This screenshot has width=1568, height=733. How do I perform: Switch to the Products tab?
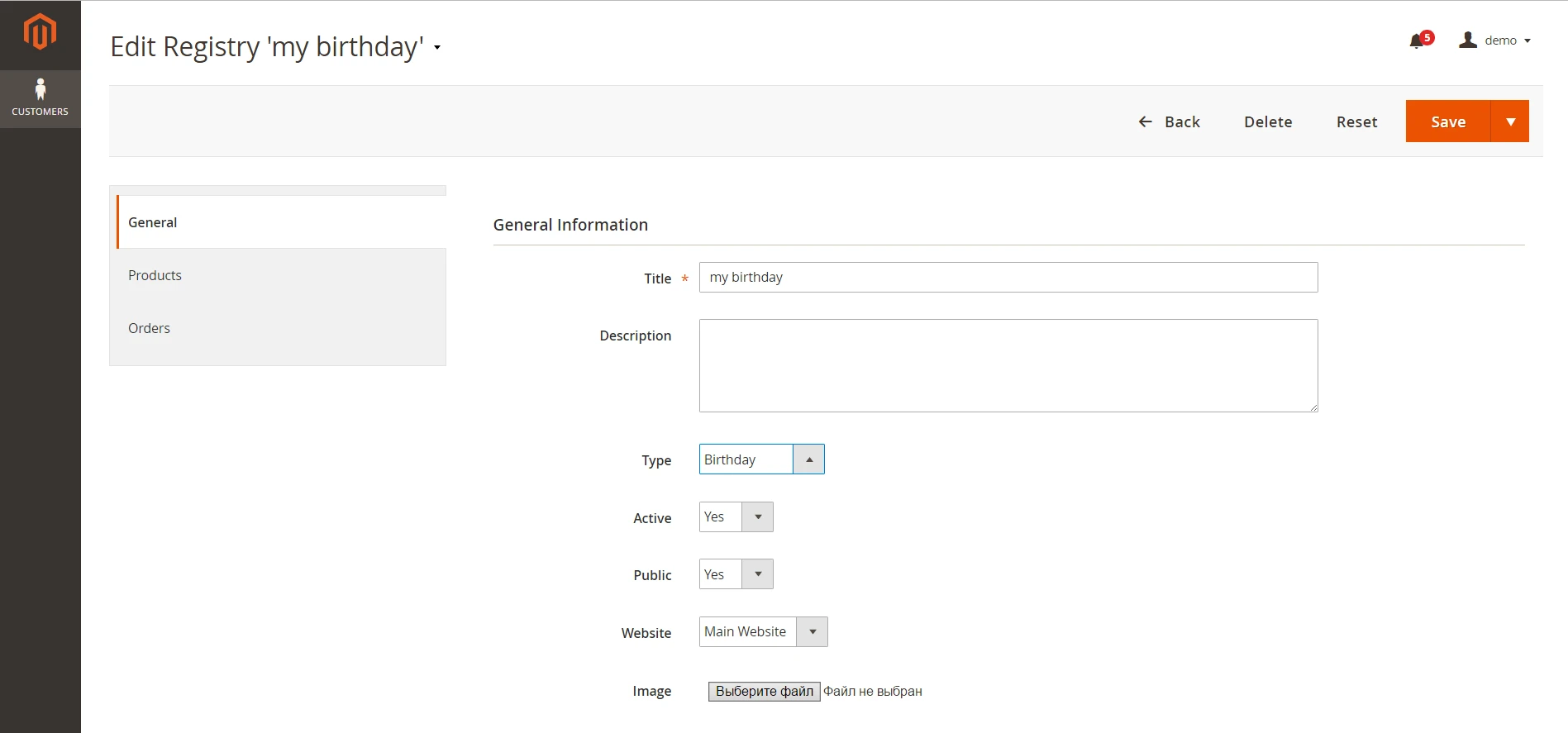[x=155, y=275]
